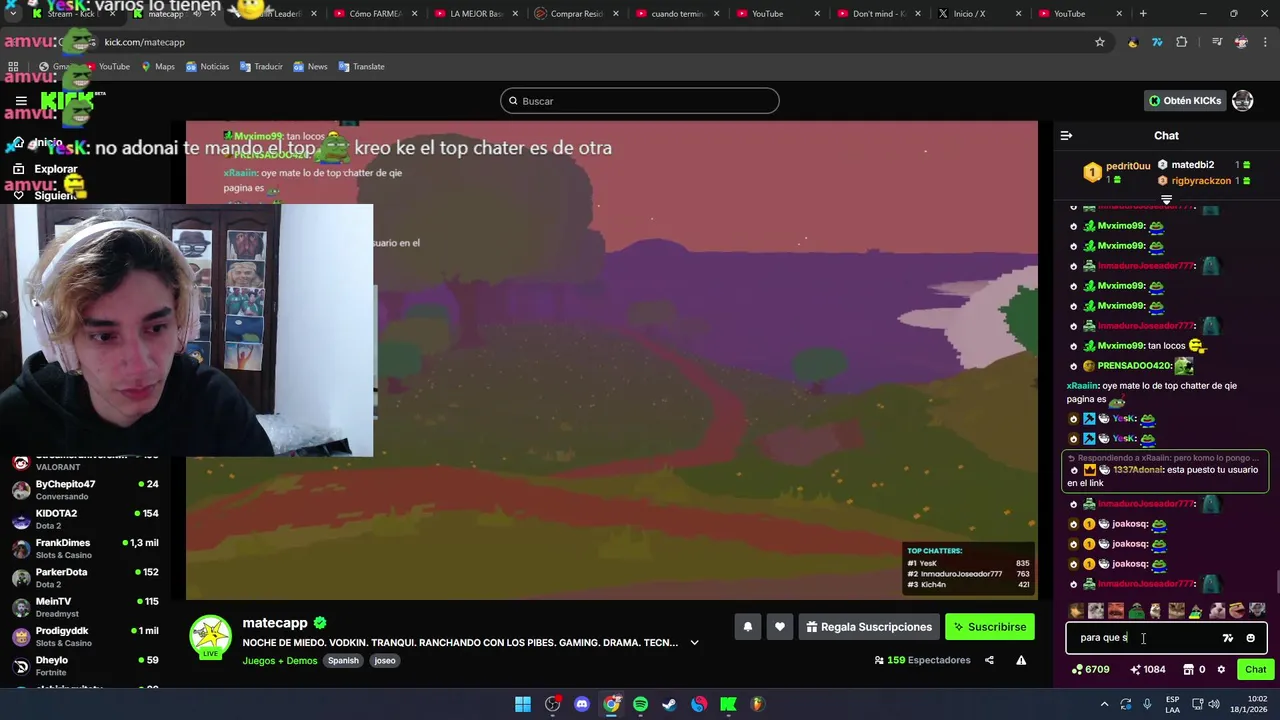Open KIDOTA2 channel in sidebar

point(85,519)
